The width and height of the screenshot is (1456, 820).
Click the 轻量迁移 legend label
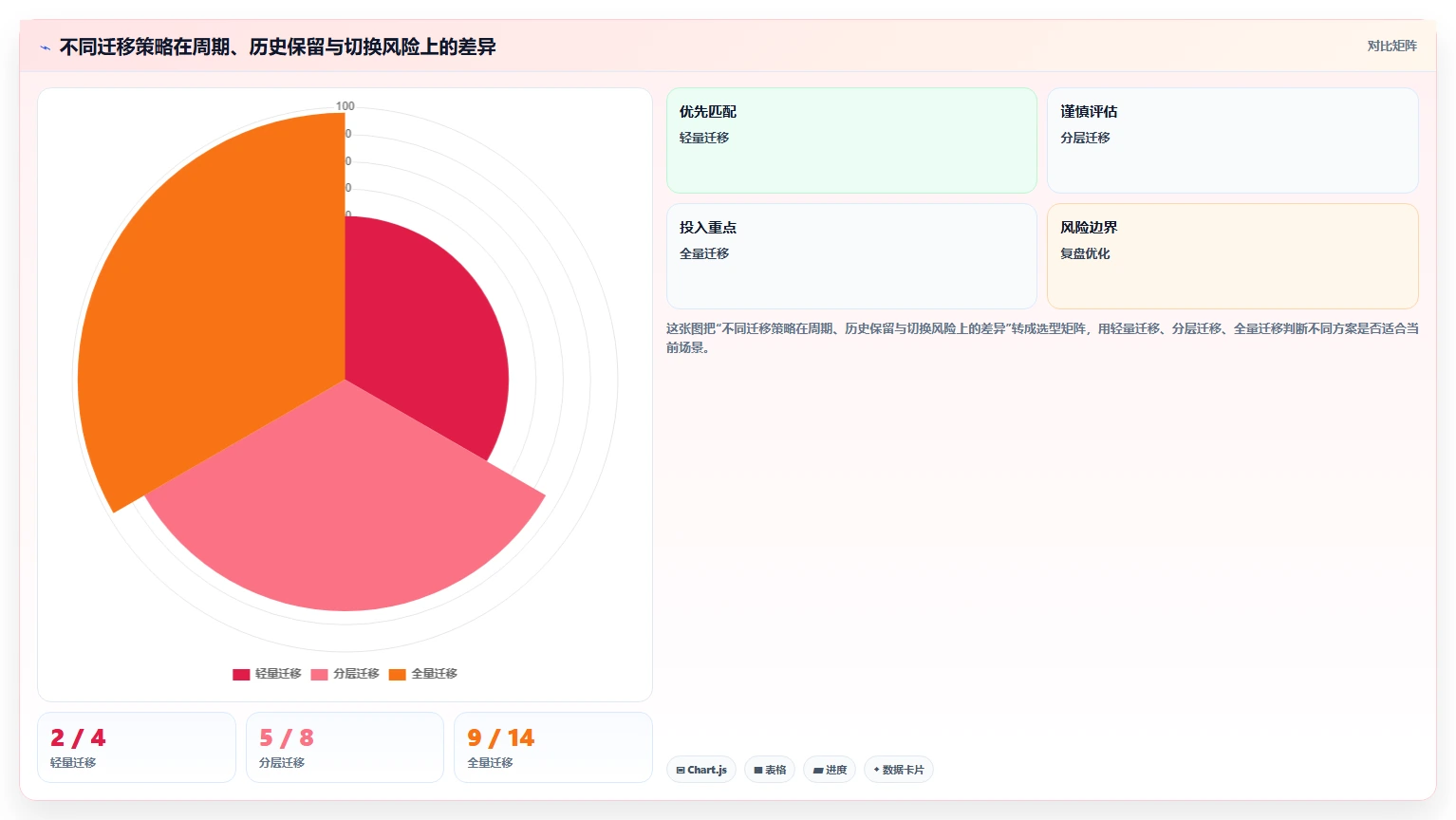278,674
